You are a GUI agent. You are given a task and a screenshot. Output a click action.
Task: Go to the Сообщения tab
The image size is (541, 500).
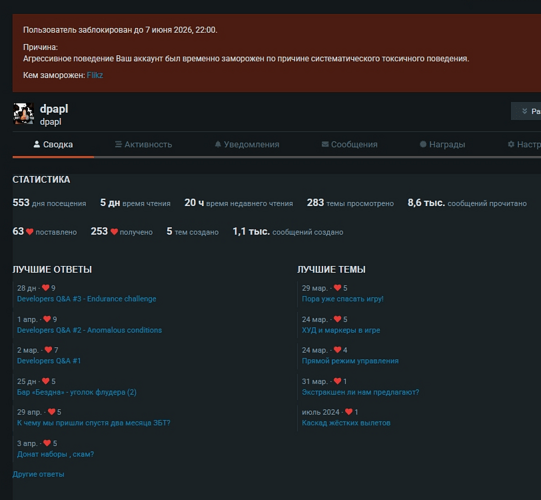(x=350, y=145)
